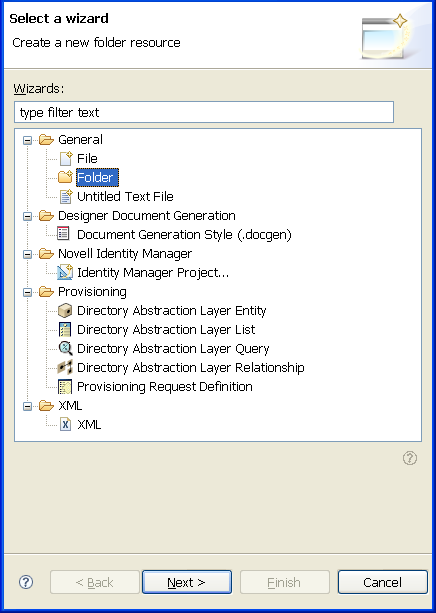The width and height of the screenshot is (436, 613).
Task: Select Directory Abstraction Layer List
Action: point(166,330)
